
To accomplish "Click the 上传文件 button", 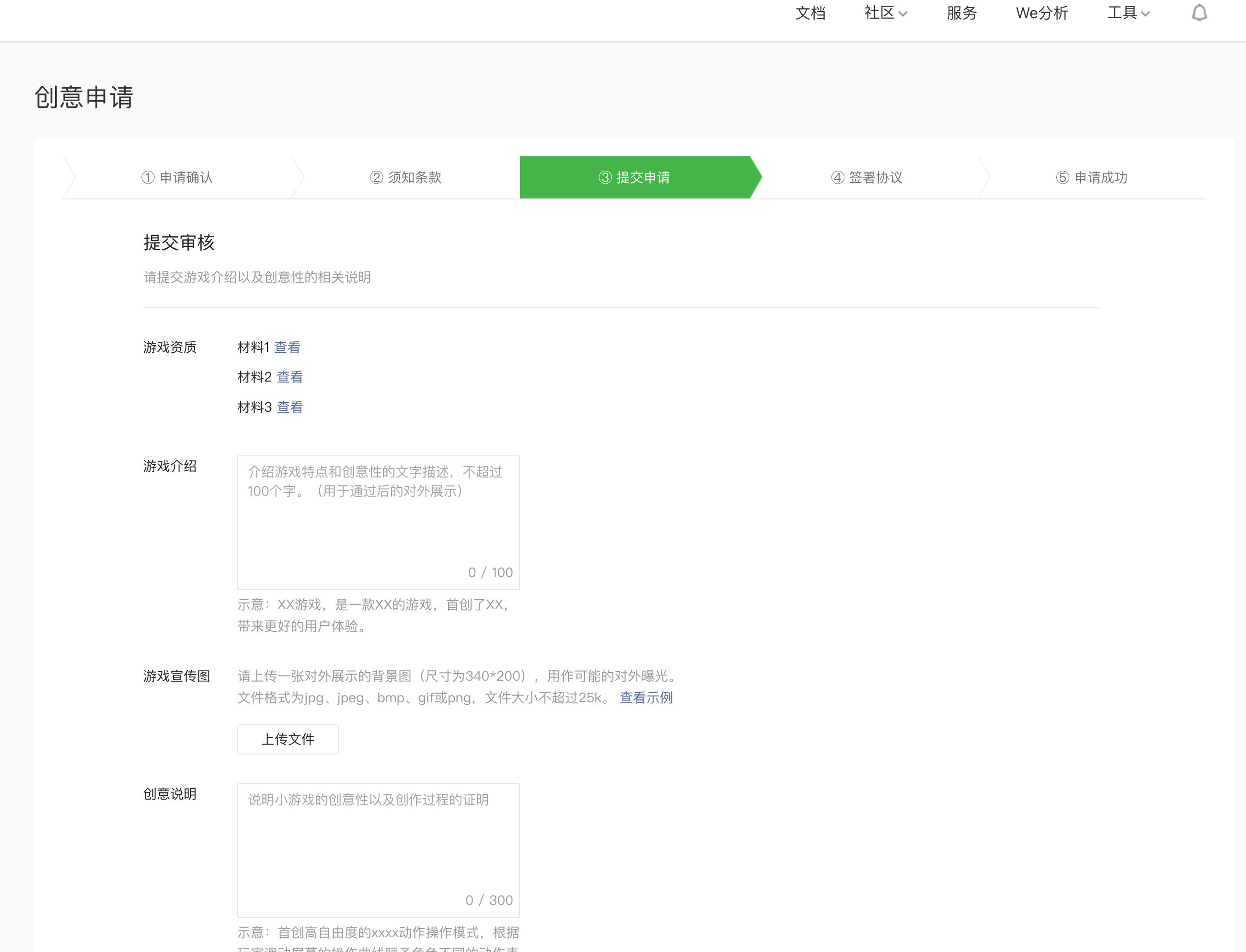I will (288, 739).
